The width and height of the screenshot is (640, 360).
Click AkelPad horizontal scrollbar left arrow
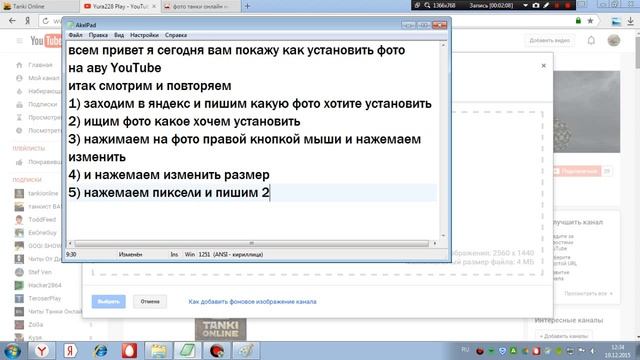point(70,243)
